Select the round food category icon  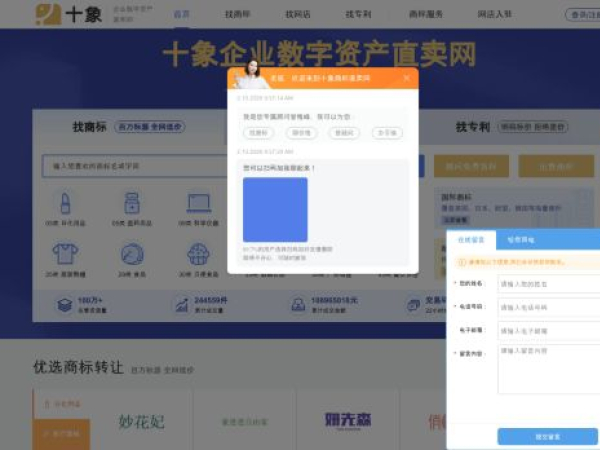[132, 254]
